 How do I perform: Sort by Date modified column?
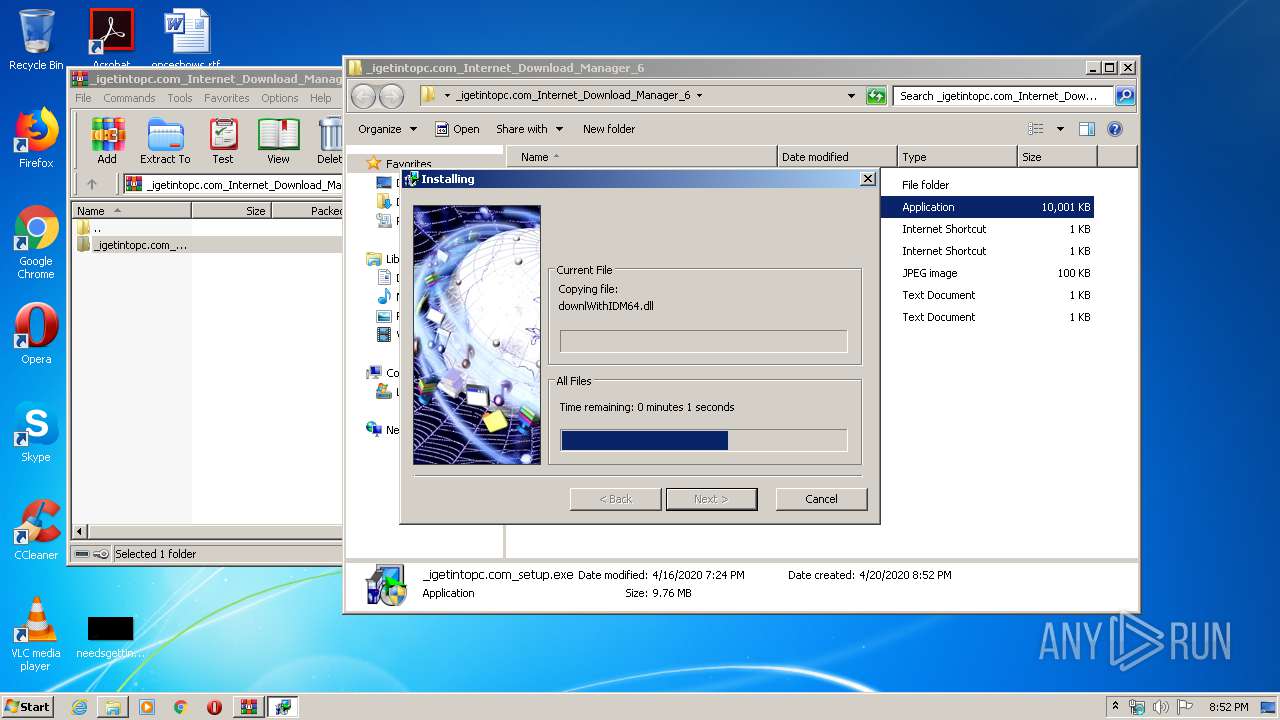(836, 157)
